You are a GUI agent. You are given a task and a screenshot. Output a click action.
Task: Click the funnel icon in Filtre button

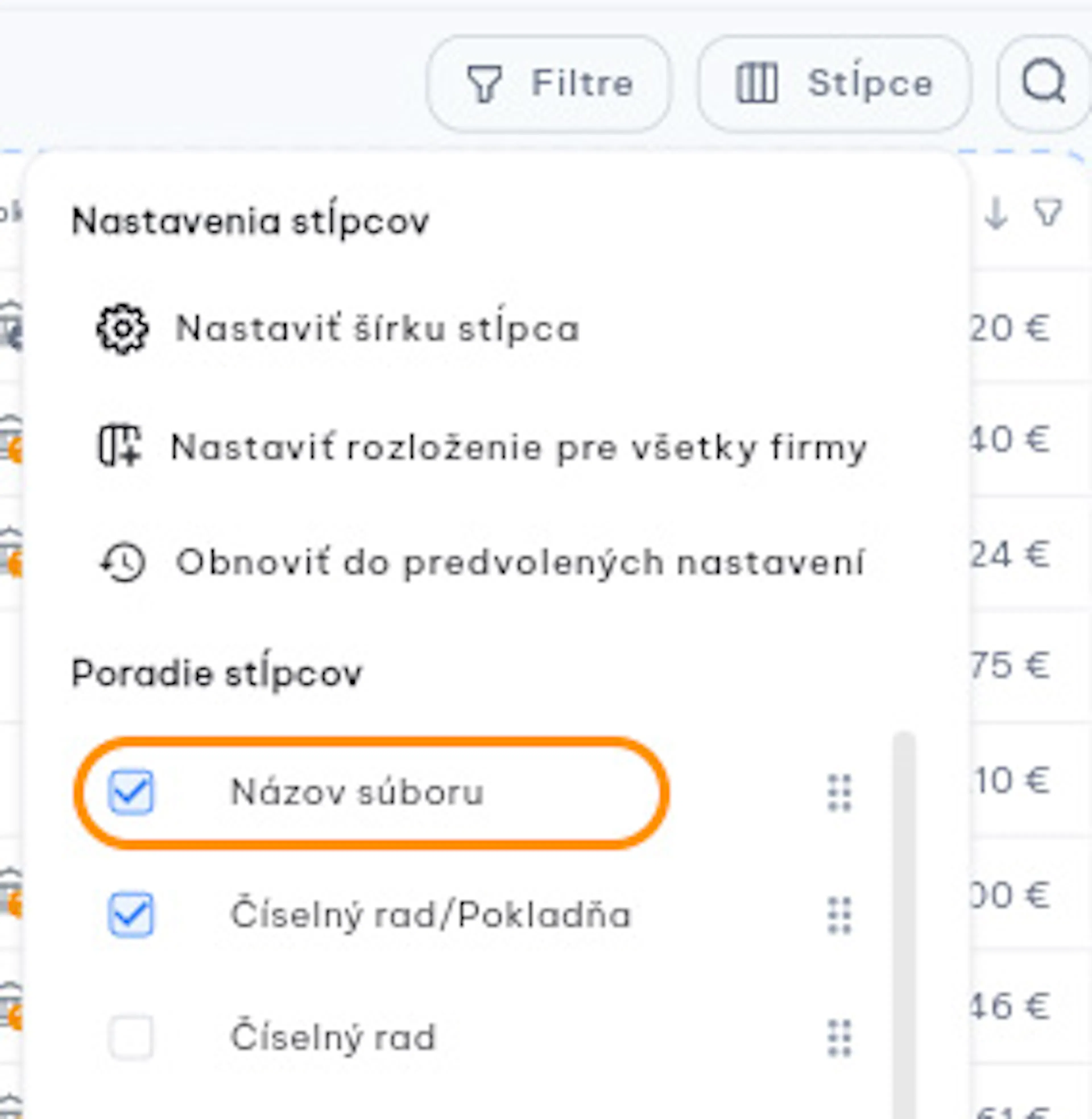pyautogui.click(x=485, y=84)
